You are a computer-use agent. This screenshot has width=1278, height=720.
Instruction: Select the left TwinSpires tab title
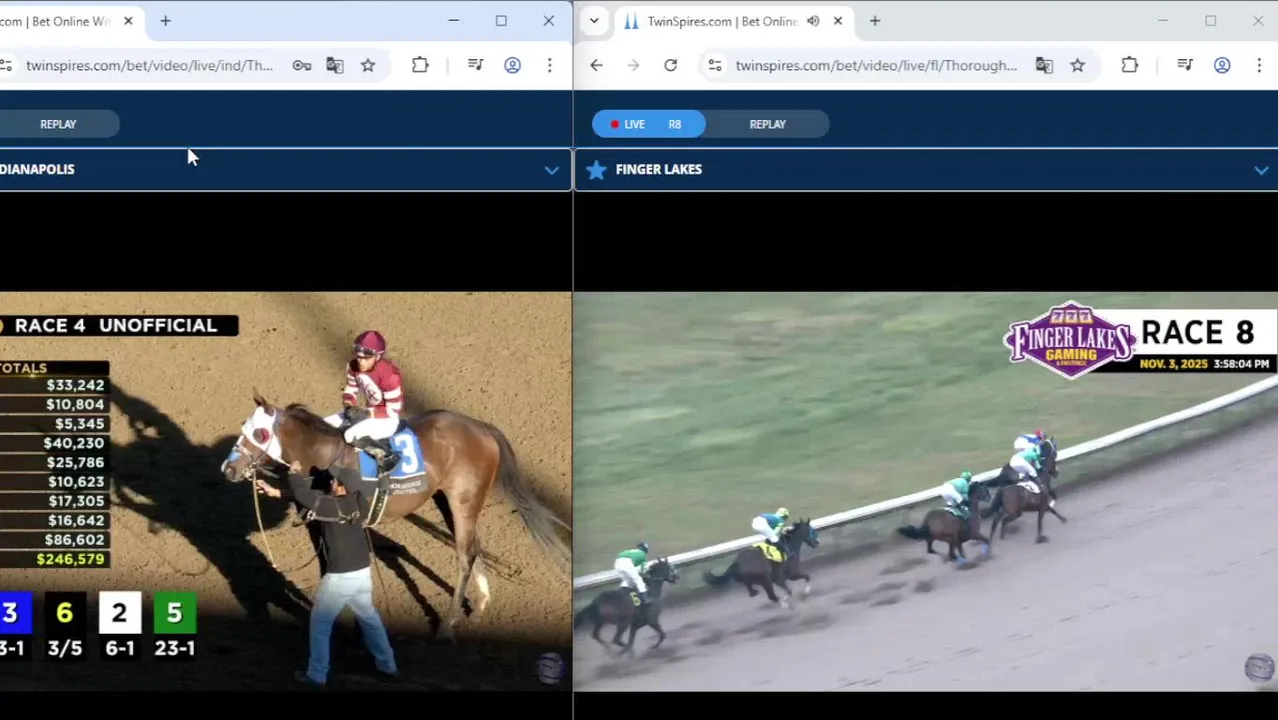[55, 21]
